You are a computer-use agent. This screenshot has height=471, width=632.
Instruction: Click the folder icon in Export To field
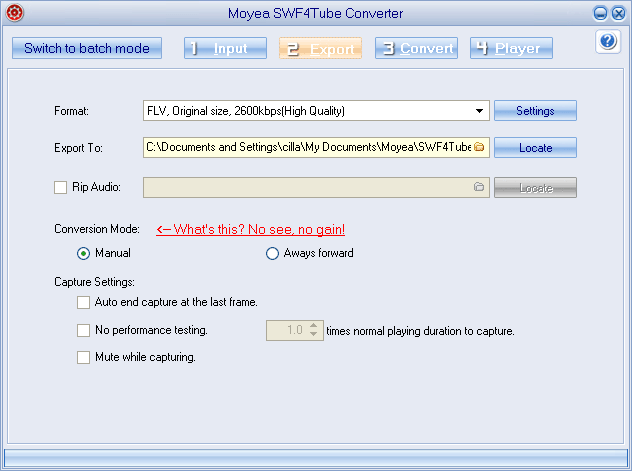coord(479,147)
